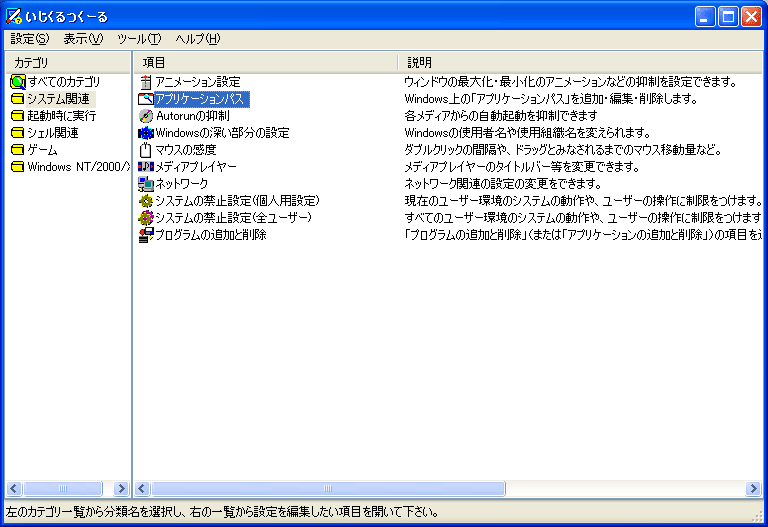Click description 各メディアからの自動起動を抑制できます
The height and width of the screenshot is (527, 768).
(x=501, y=116)
